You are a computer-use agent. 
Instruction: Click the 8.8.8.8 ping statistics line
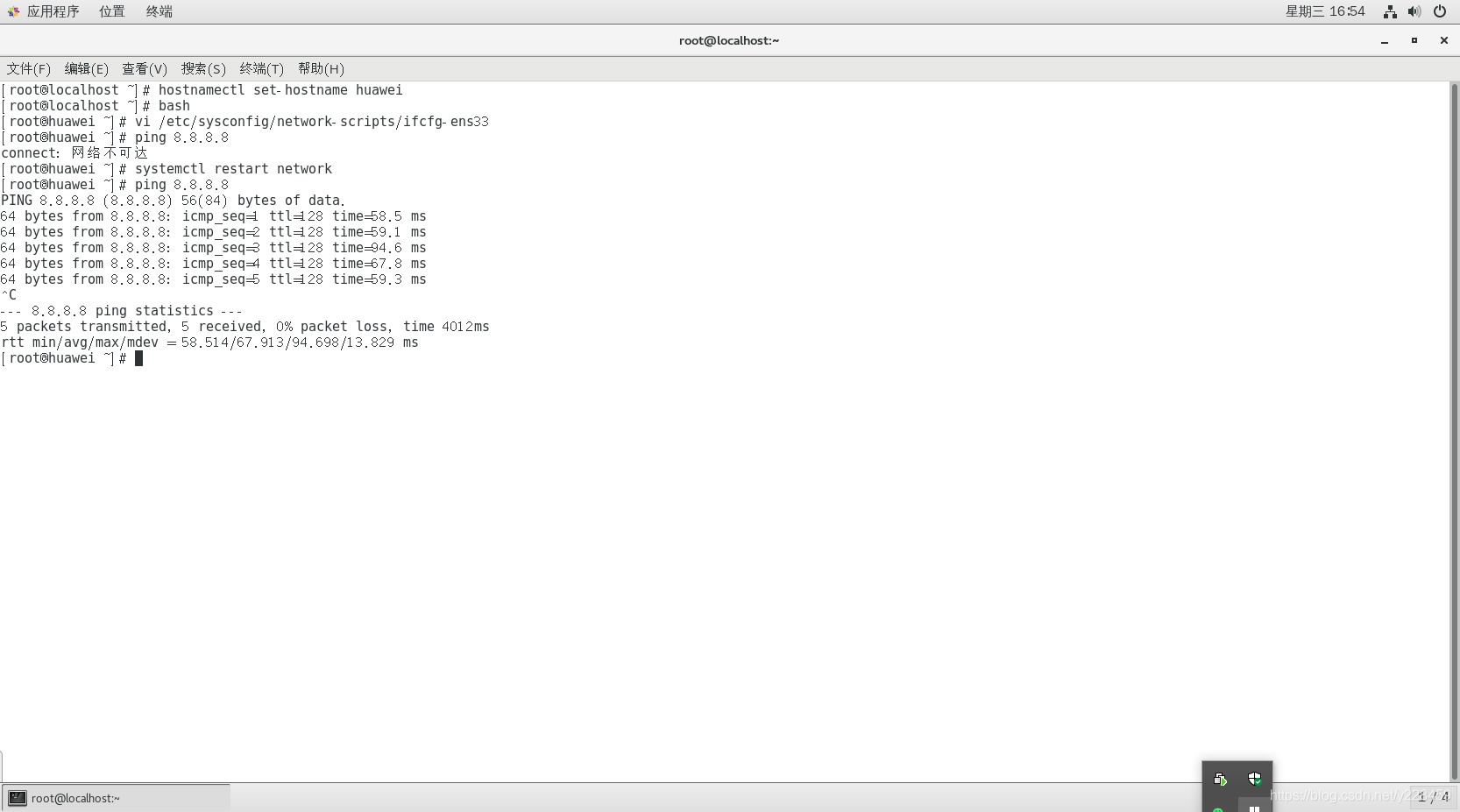click(122, 311)
